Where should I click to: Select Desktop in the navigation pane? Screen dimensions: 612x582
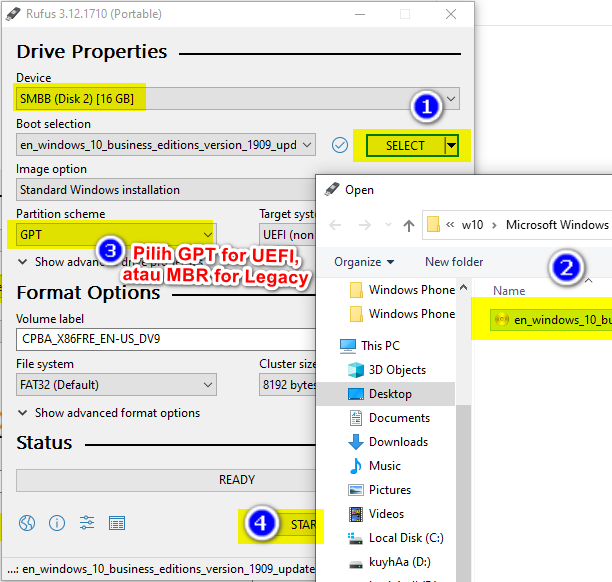tap(386, 394)
